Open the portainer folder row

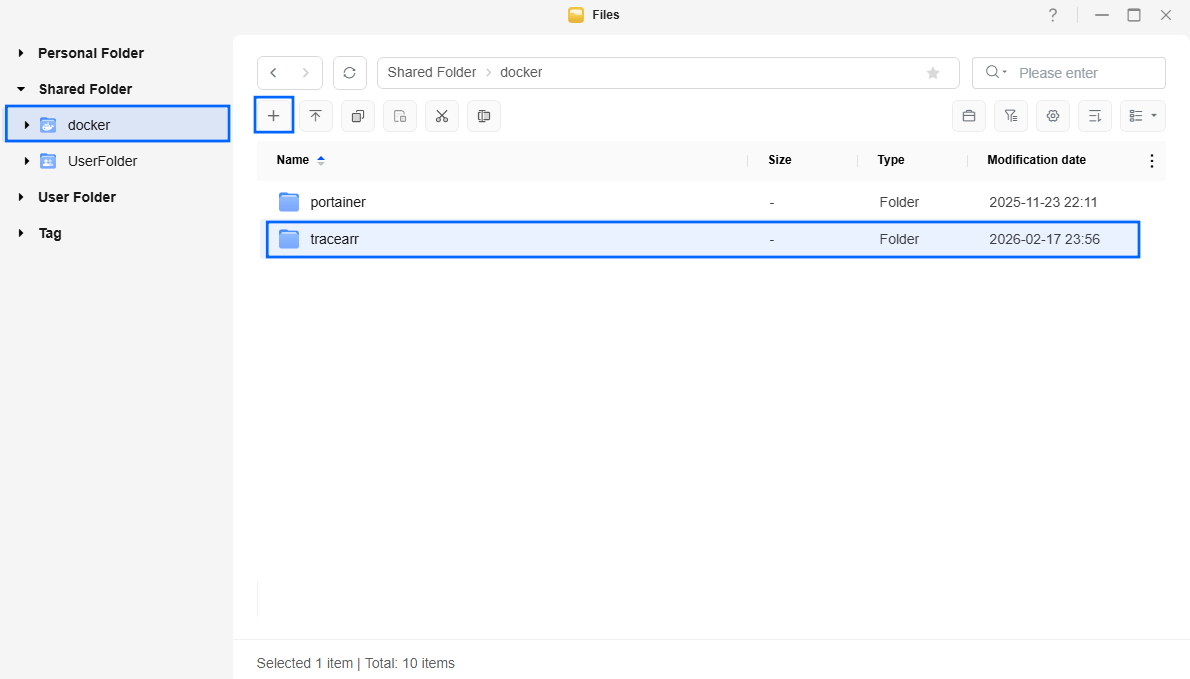[338, 202]
